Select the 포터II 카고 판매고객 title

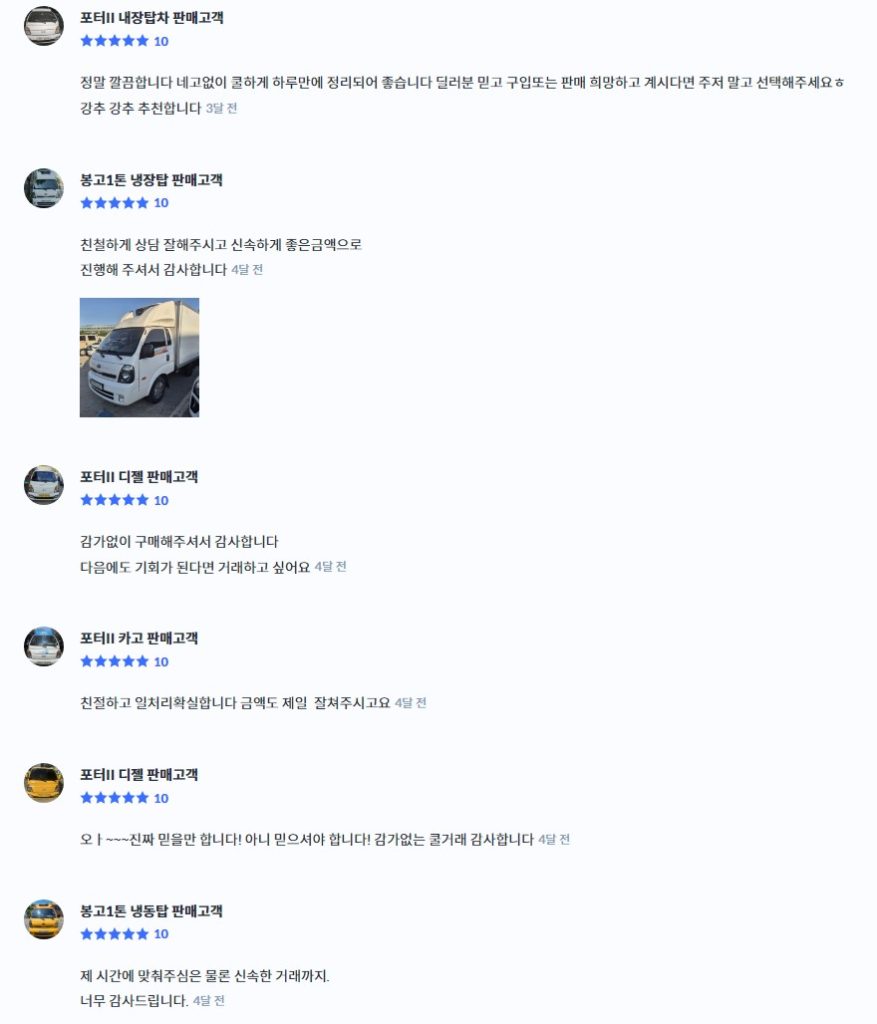point(138,638)
